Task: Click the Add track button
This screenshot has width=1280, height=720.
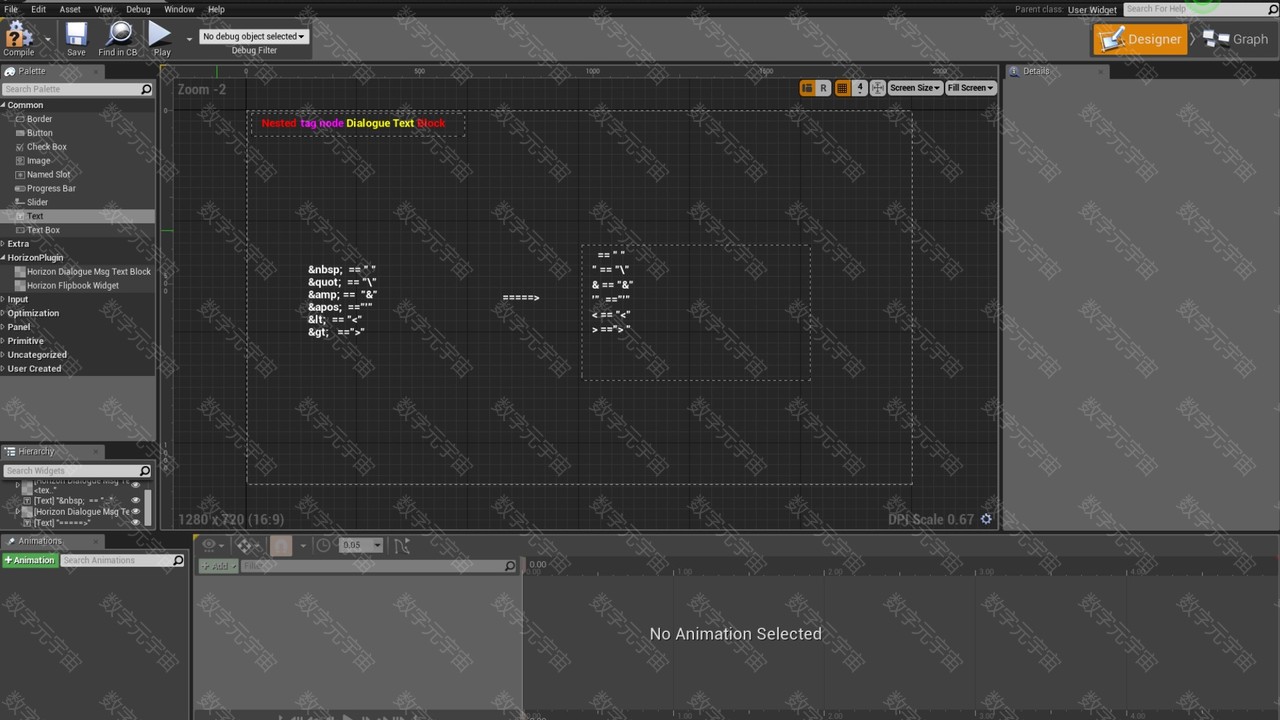Action: (218, 566)
